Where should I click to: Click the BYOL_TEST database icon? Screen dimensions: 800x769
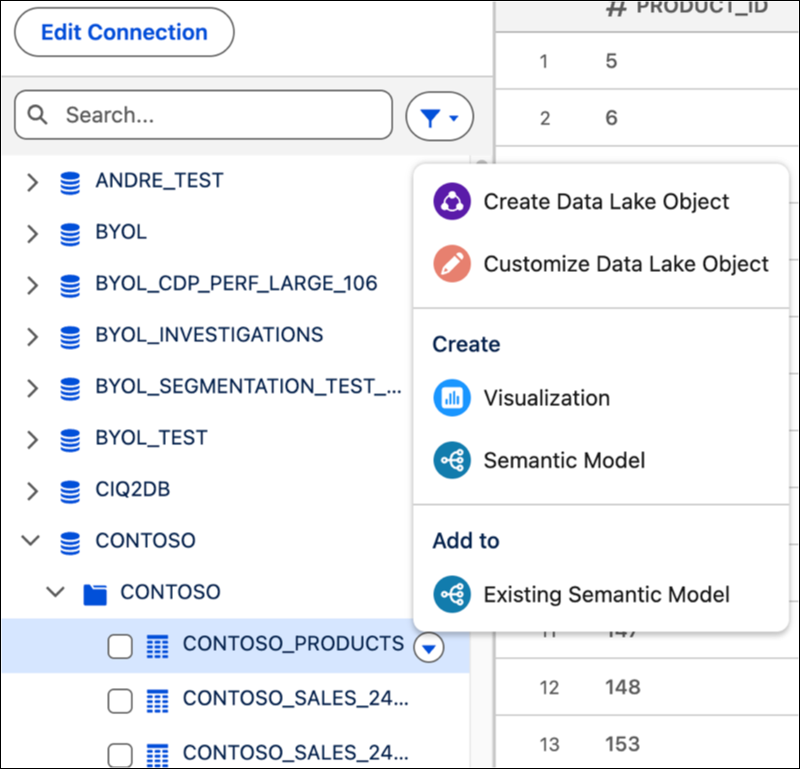pyautogui.click(x=70, y=441)
